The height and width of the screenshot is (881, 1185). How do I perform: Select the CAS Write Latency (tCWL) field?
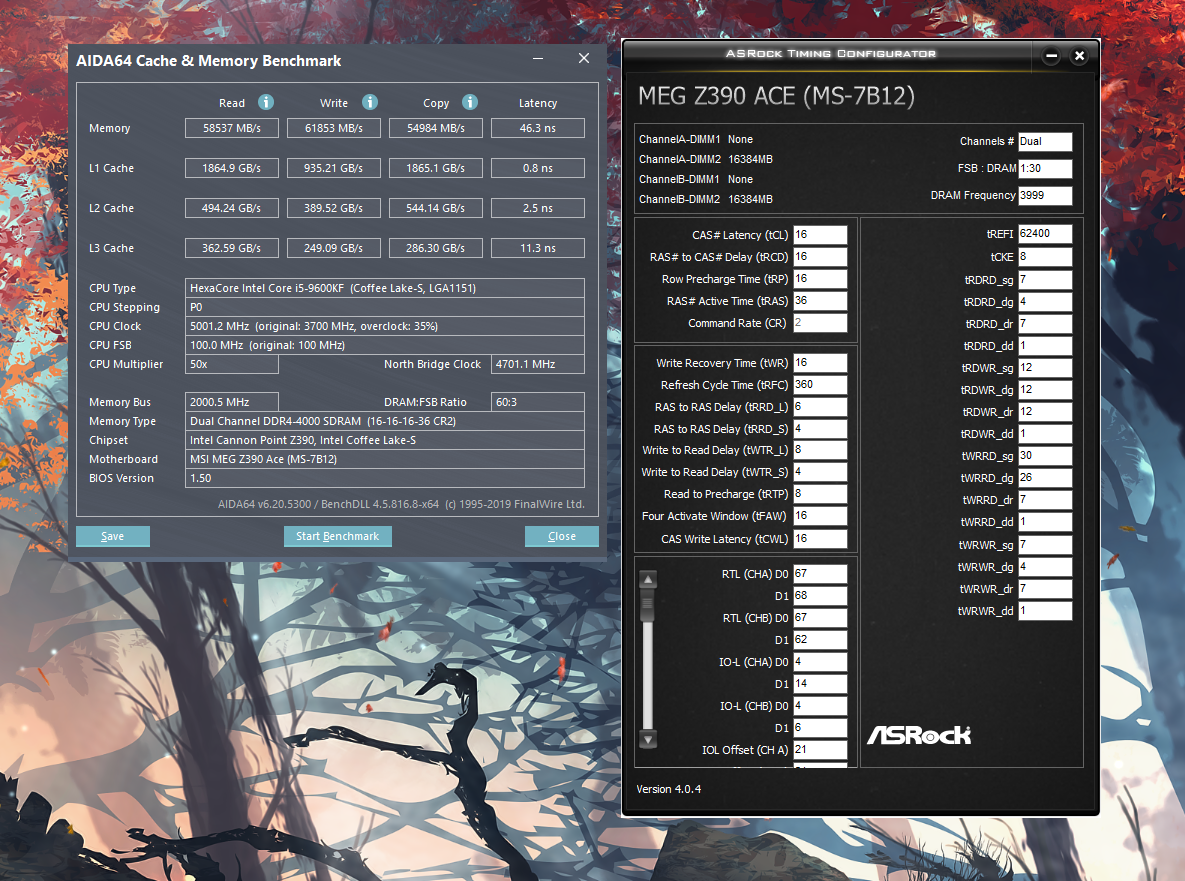[820, 539]
